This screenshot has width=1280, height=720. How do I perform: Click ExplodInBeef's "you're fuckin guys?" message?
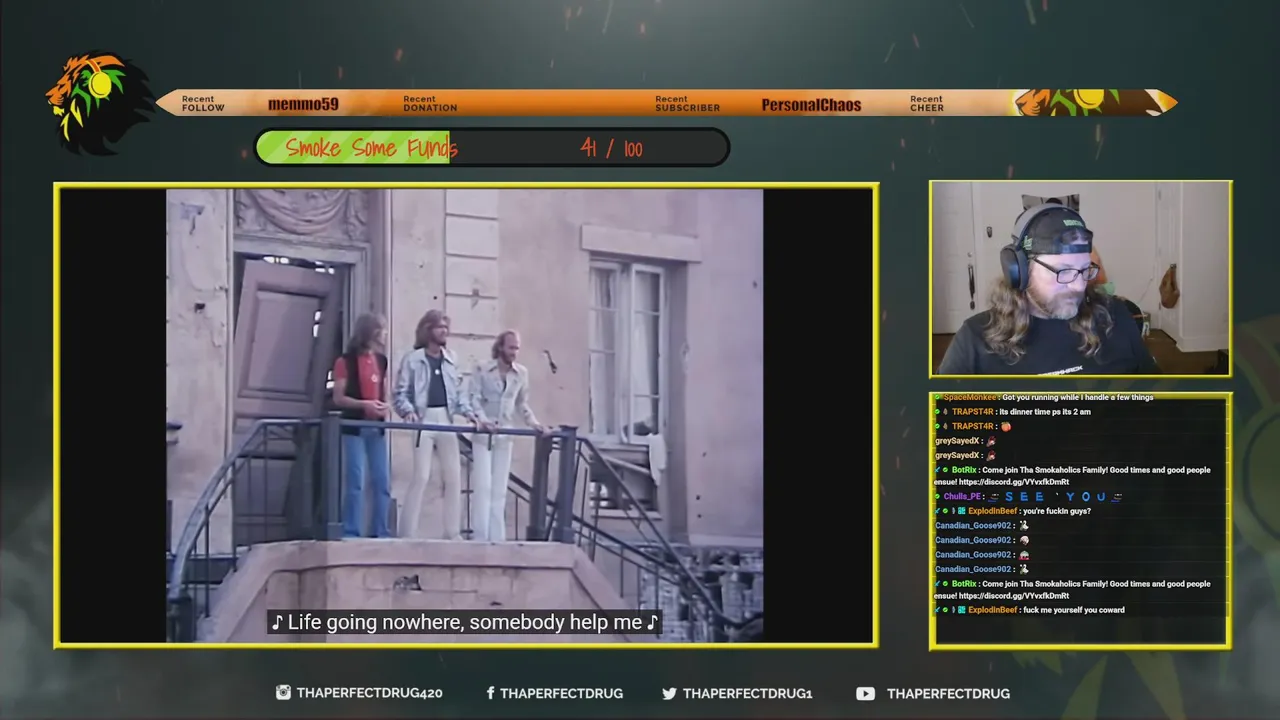click(1012, 511)
